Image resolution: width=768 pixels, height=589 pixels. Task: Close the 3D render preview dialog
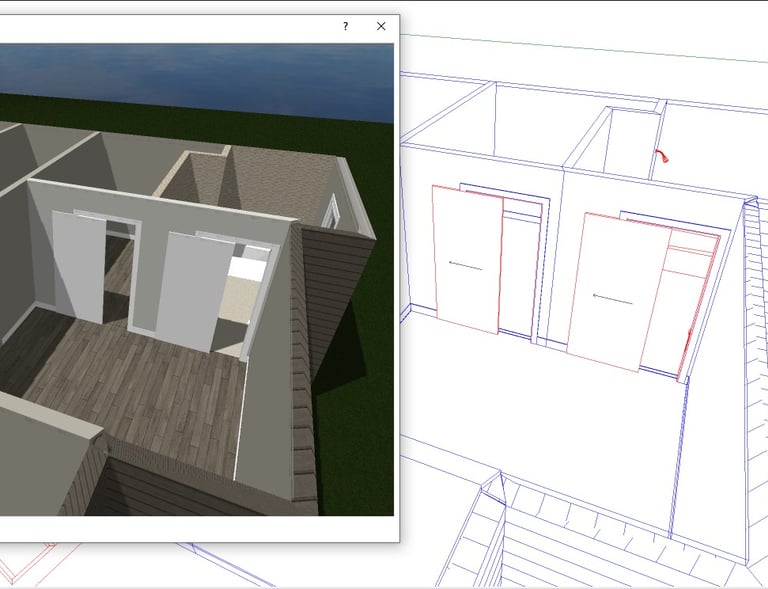(381, 26)
